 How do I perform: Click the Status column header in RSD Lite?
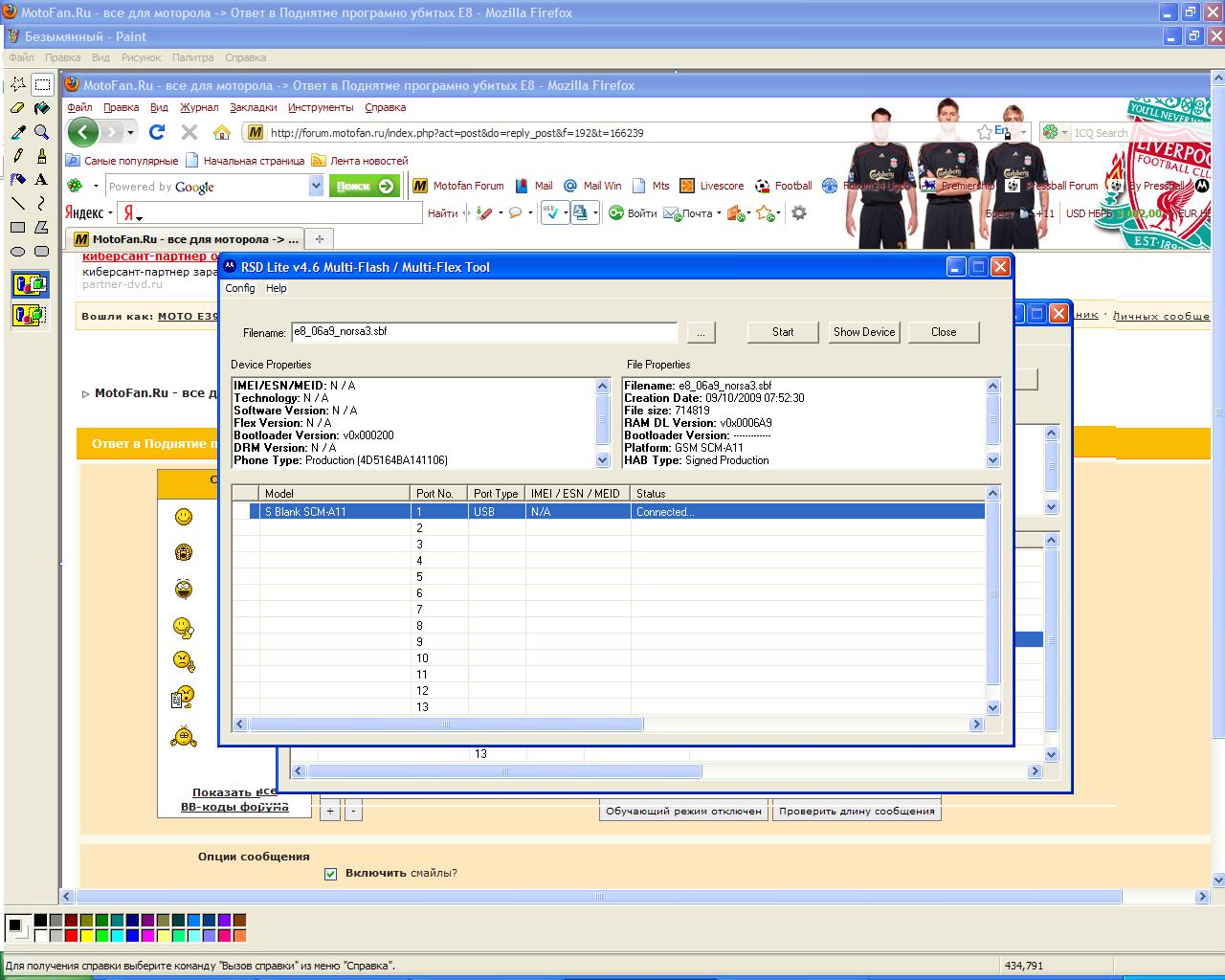[807, 494]
